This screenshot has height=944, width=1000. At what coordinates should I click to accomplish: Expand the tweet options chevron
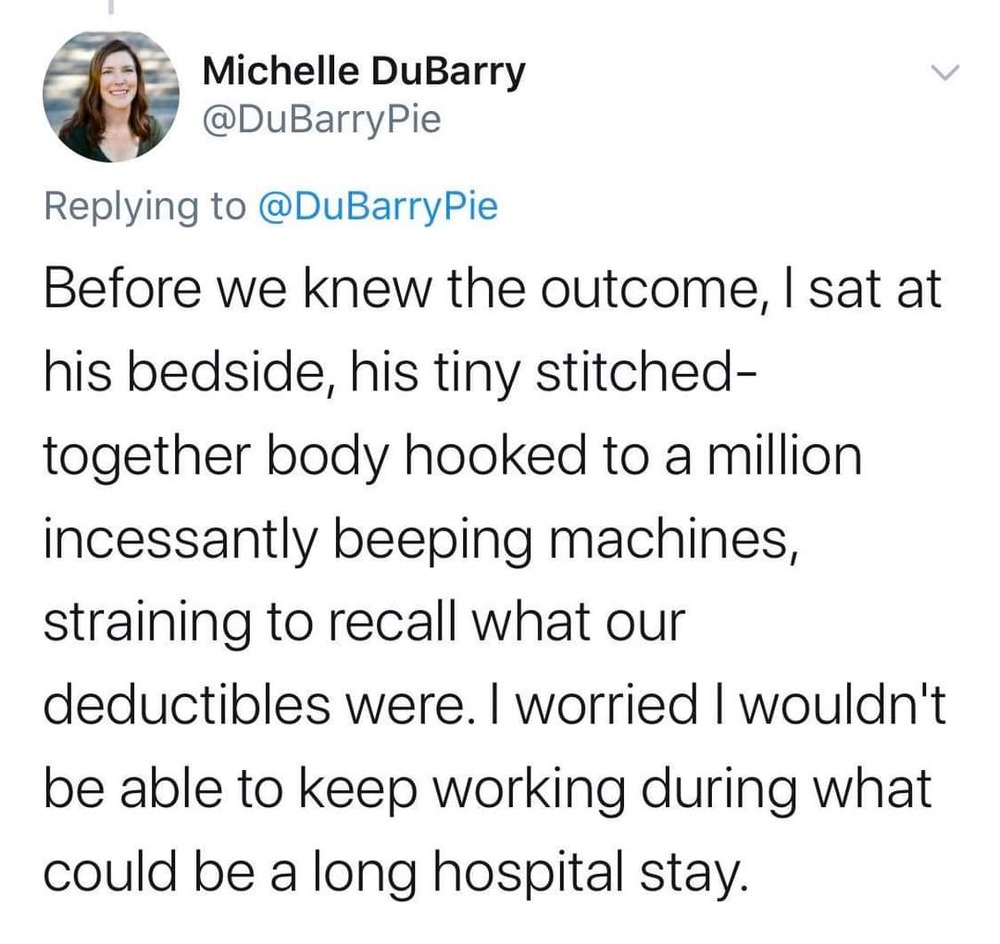tap(945, 73)
